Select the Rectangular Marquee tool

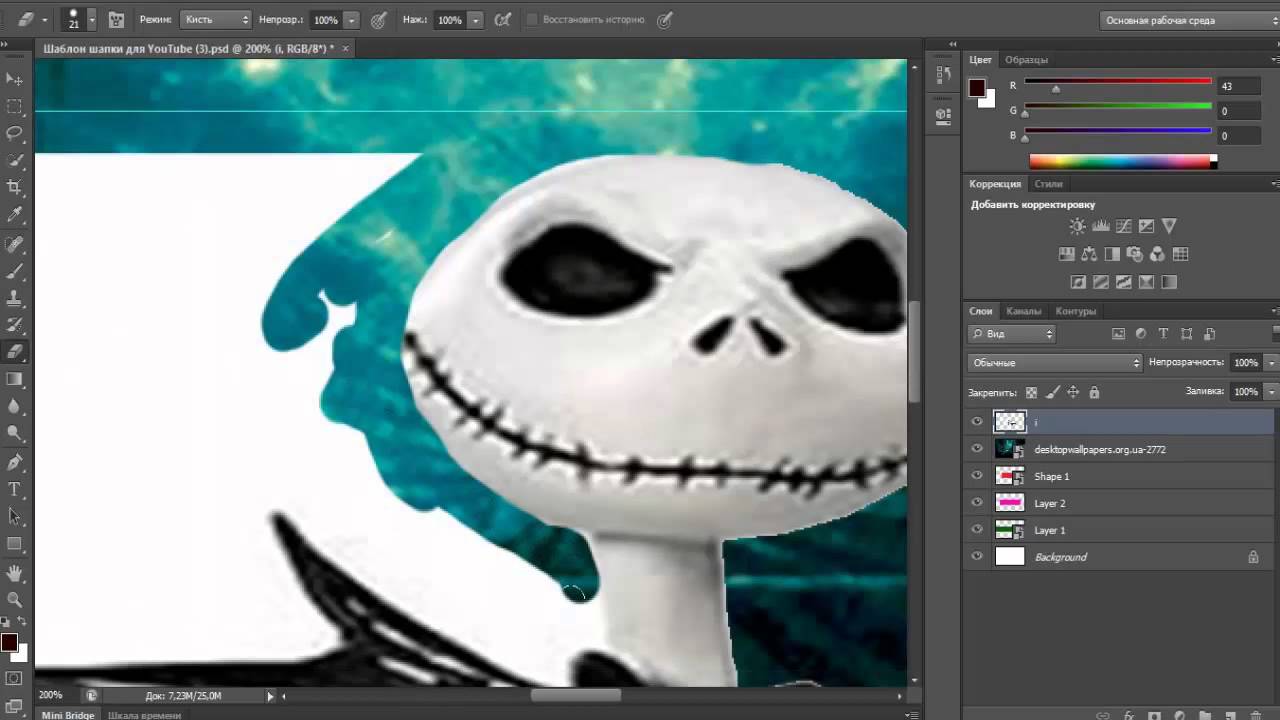coord(14,106)
